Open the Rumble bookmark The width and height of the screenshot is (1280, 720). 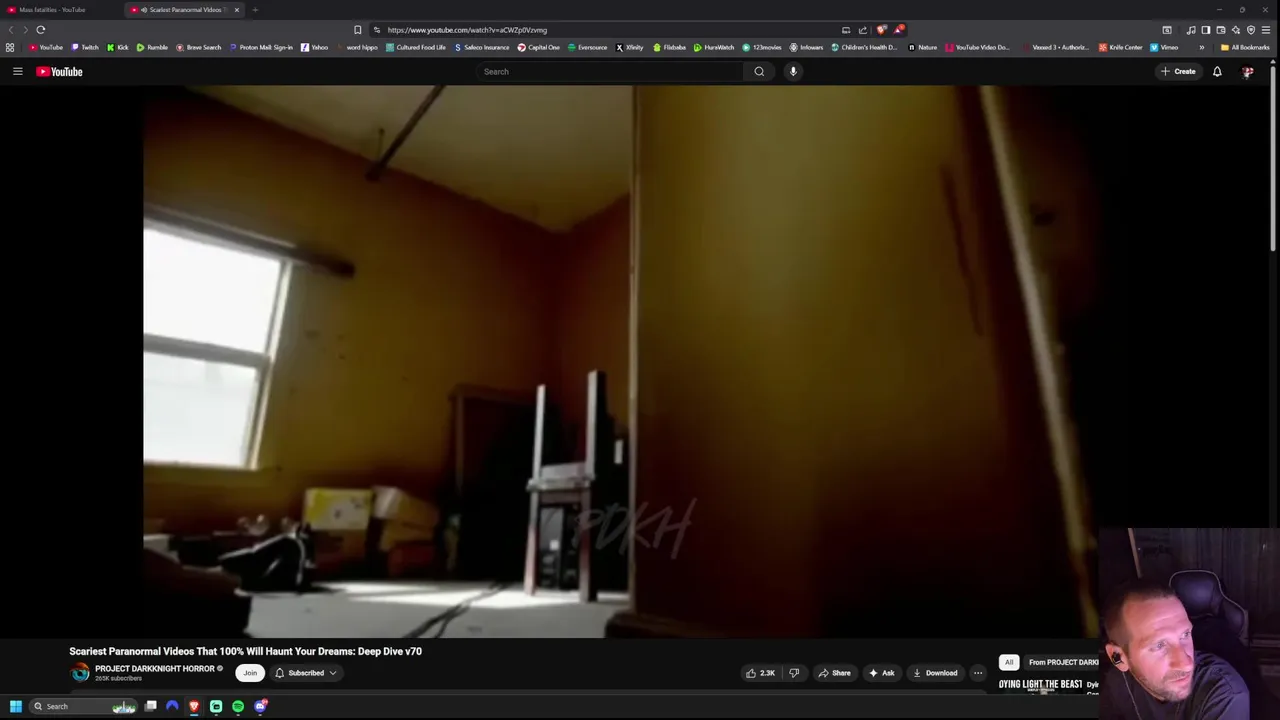tap(152, 47)
